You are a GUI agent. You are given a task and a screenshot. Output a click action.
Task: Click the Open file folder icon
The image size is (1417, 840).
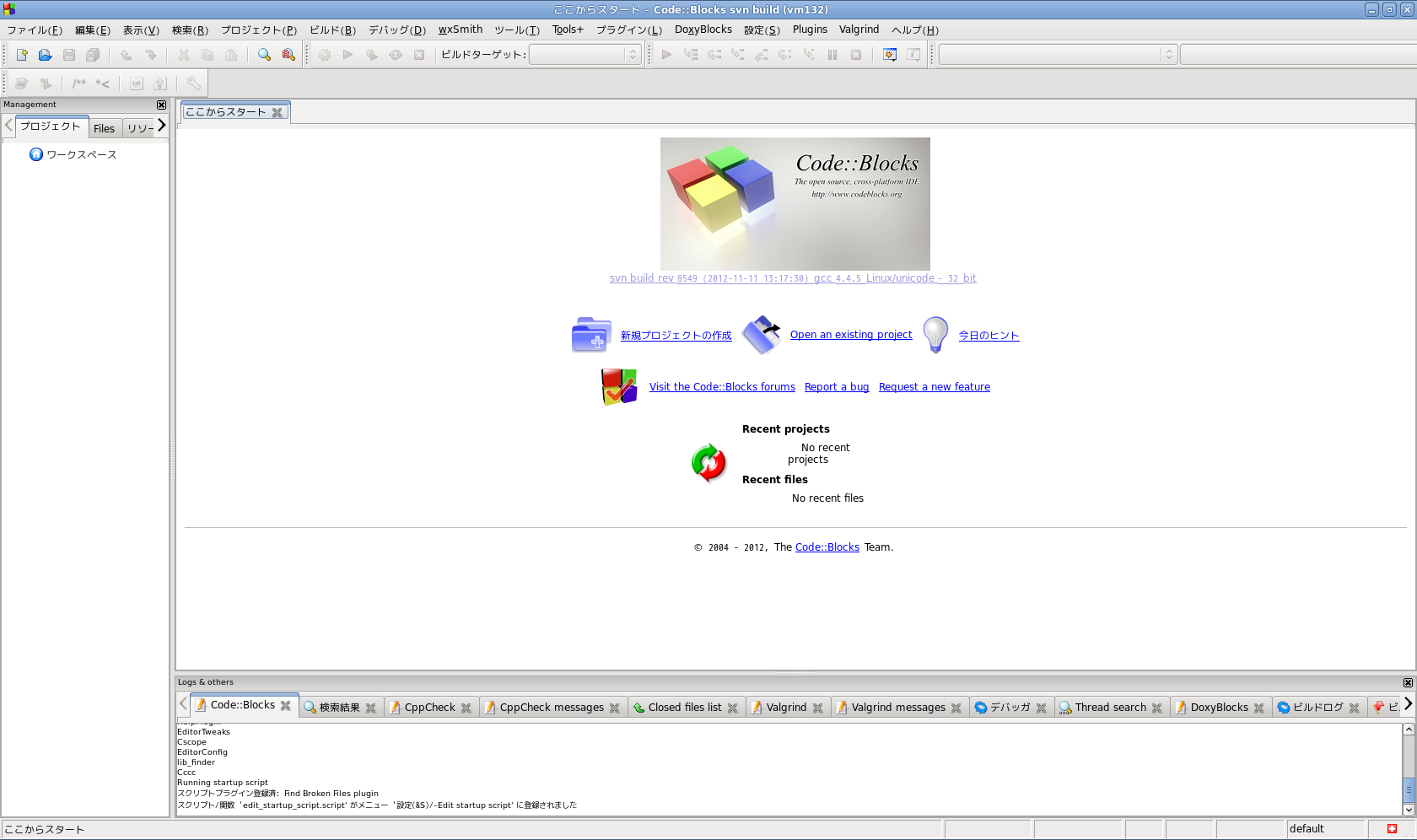(46, 55)
